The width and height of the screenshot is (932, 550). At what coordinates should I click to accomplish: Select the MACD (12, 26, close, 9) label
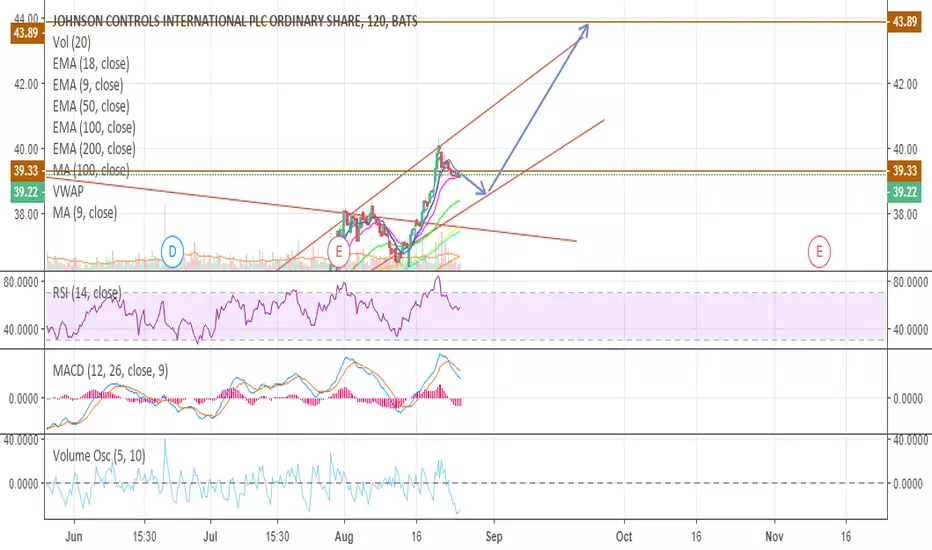click(x=111, y=371)
